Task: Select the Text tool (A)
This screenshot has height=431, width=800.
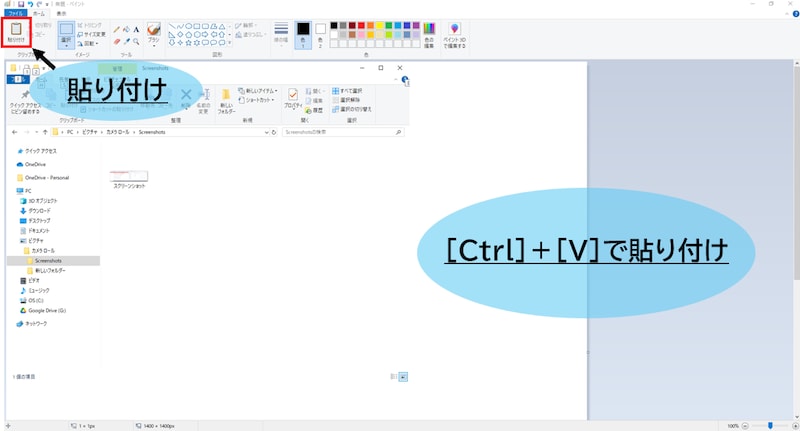Action: pos(136,30)
